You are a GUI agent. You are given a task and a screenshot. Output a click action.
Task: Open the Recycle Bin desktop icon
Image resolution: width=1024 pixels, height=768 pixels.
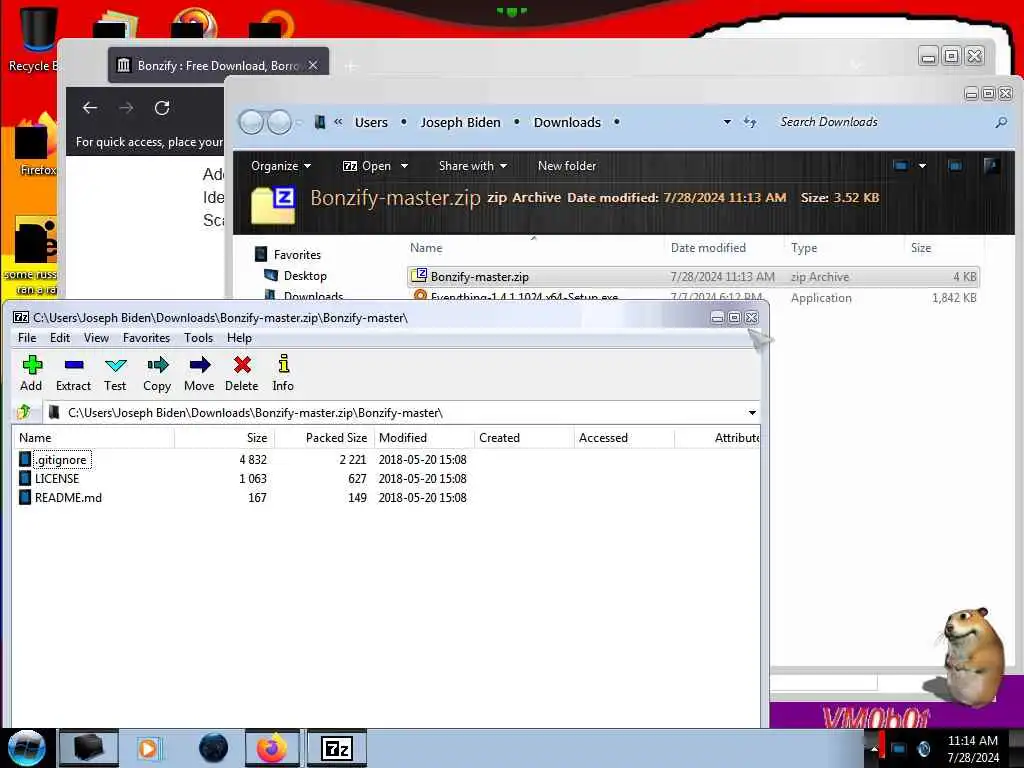tap(37, 38)
